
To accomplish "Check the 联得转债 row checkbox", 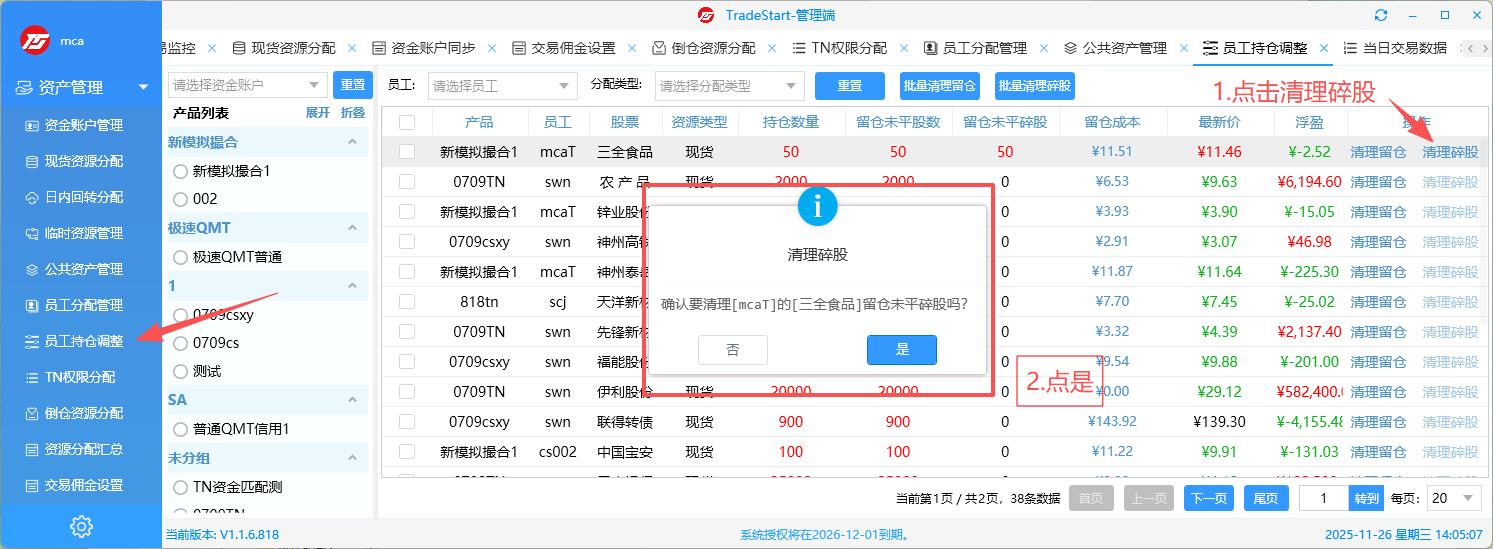I will (x=407, y=422).
